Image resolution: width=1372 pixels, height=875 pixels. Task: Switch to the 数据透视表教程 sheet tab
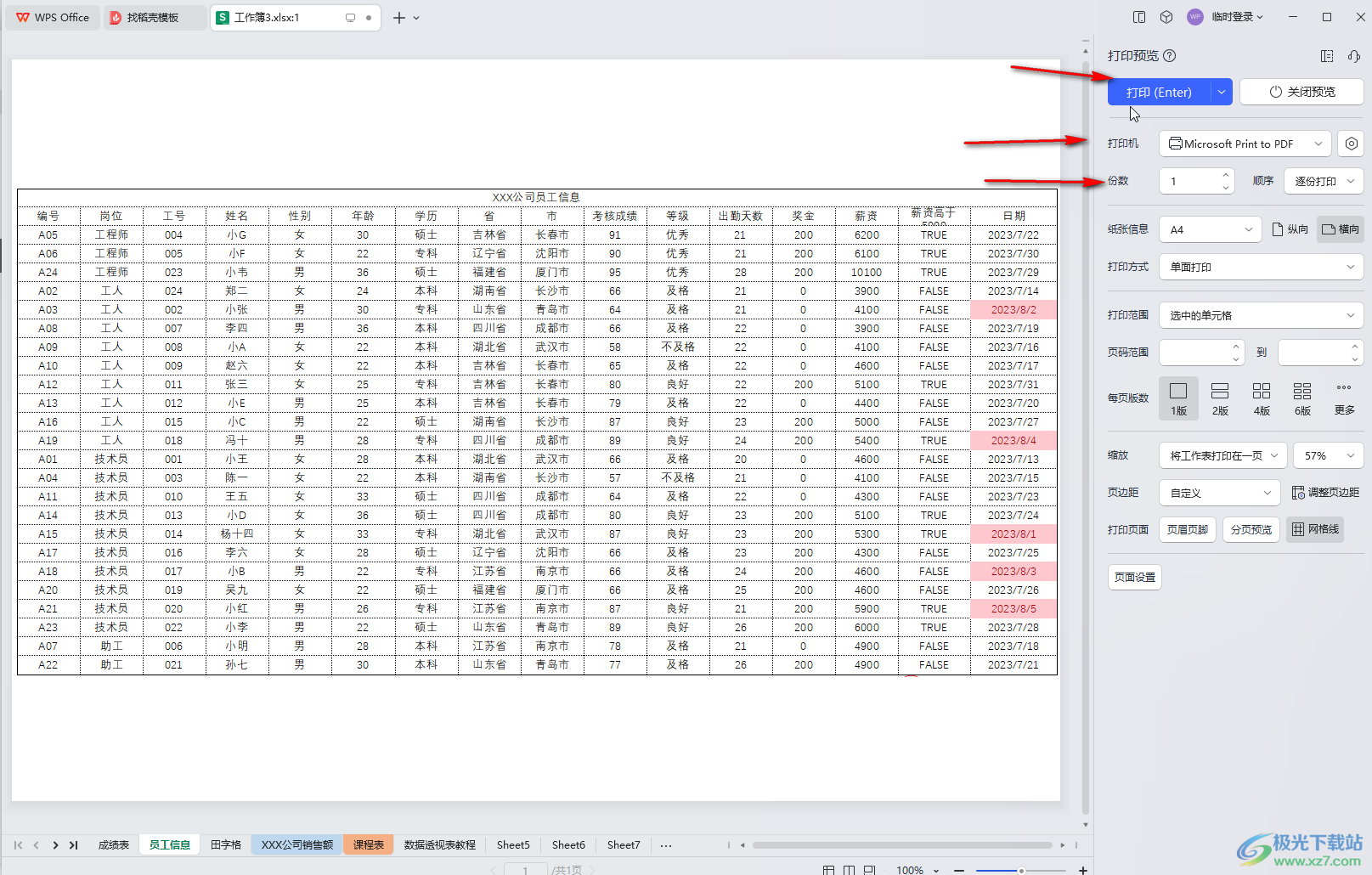pyautogui.click(x=440, y=844)
